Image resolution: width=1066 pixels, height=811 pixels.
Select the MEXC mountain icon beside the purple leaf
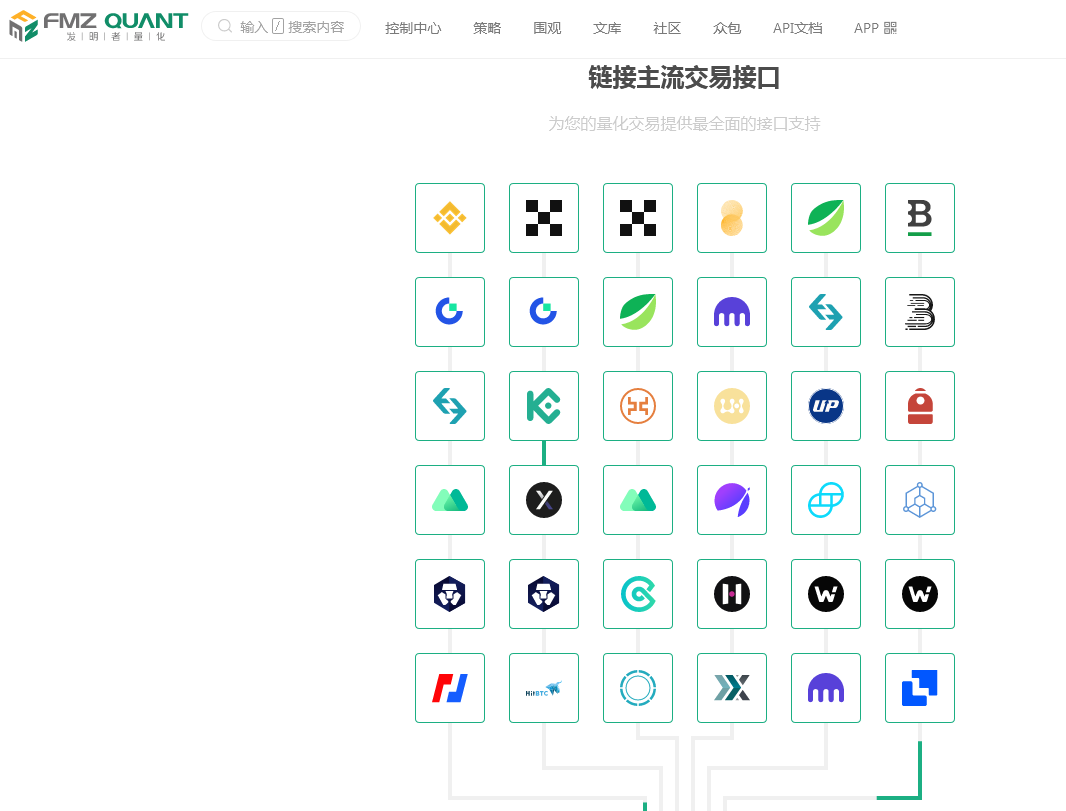(x=638, y=500)
